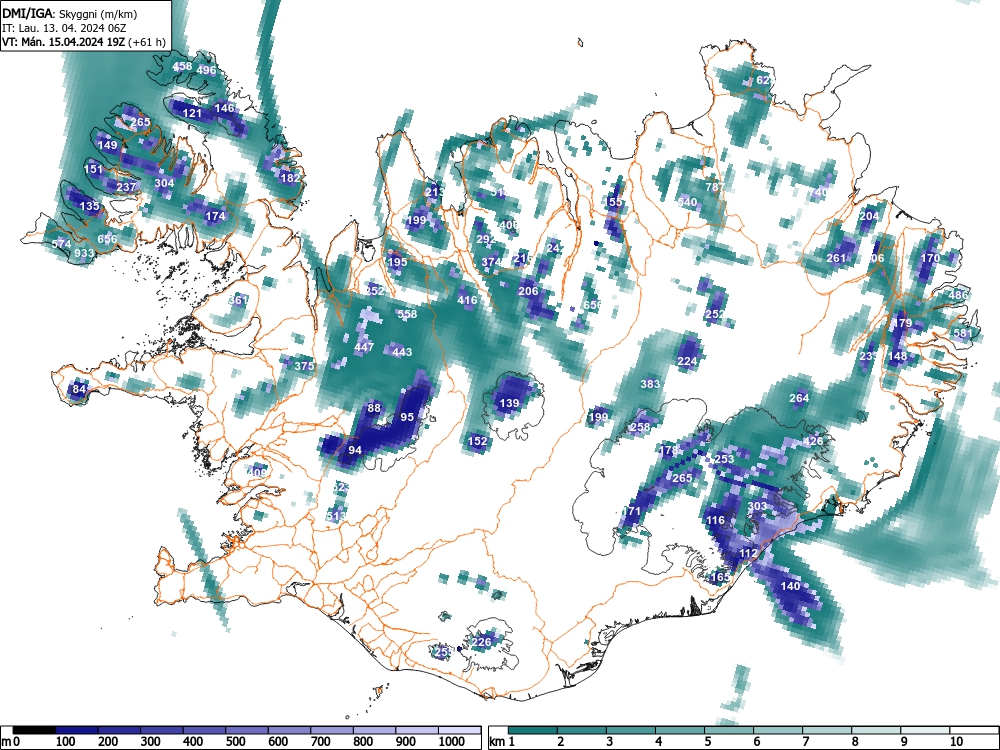The image size is (1000, 750).
Task: Click the 'DMI/IGA: Skyggni (m/km)' title text
Action: click(x=70, y=14)
